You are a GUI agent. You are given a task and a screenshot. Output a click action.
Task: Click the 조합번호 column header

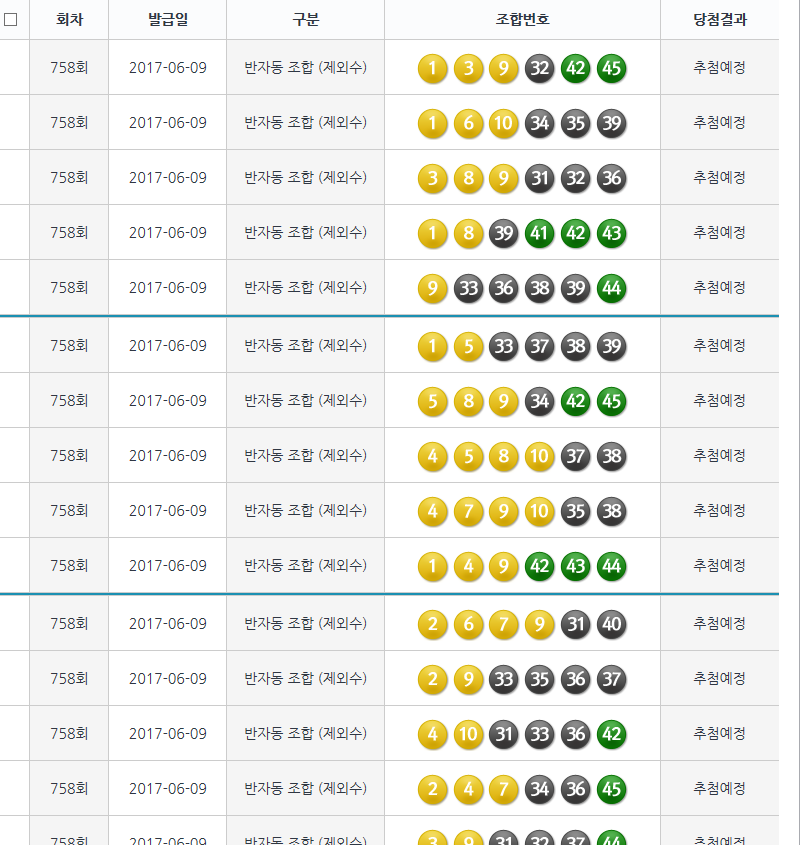pos(522,19)
